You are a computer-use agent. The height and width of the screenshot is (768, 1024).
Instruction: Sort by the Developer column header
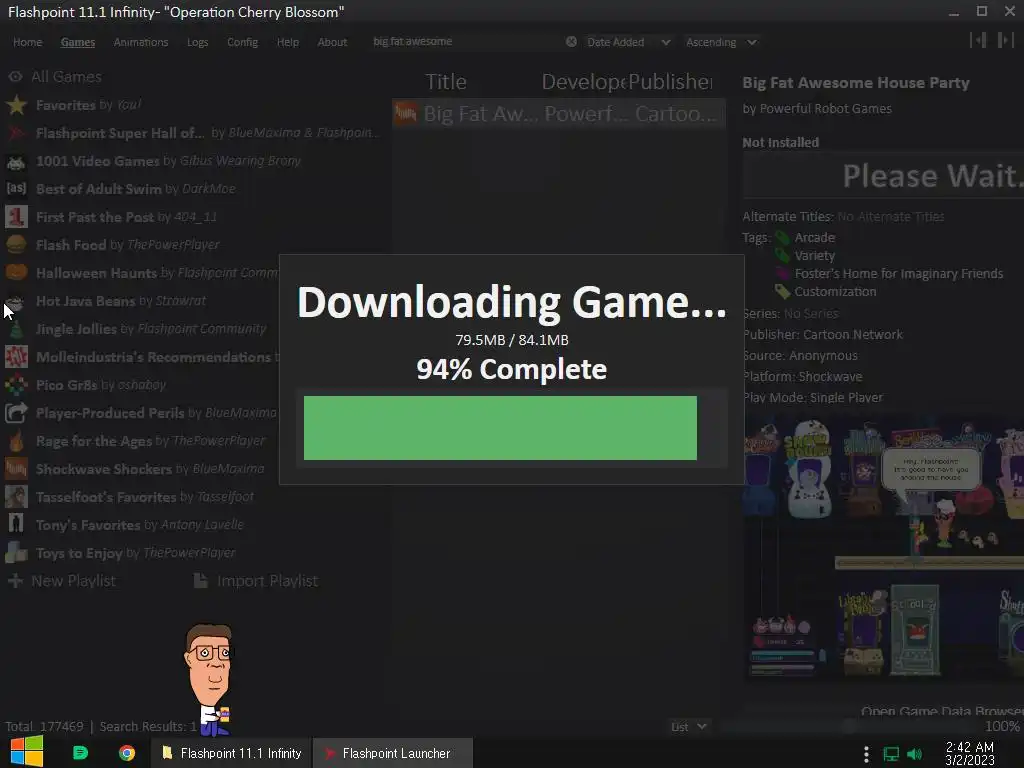coord(583,82)
